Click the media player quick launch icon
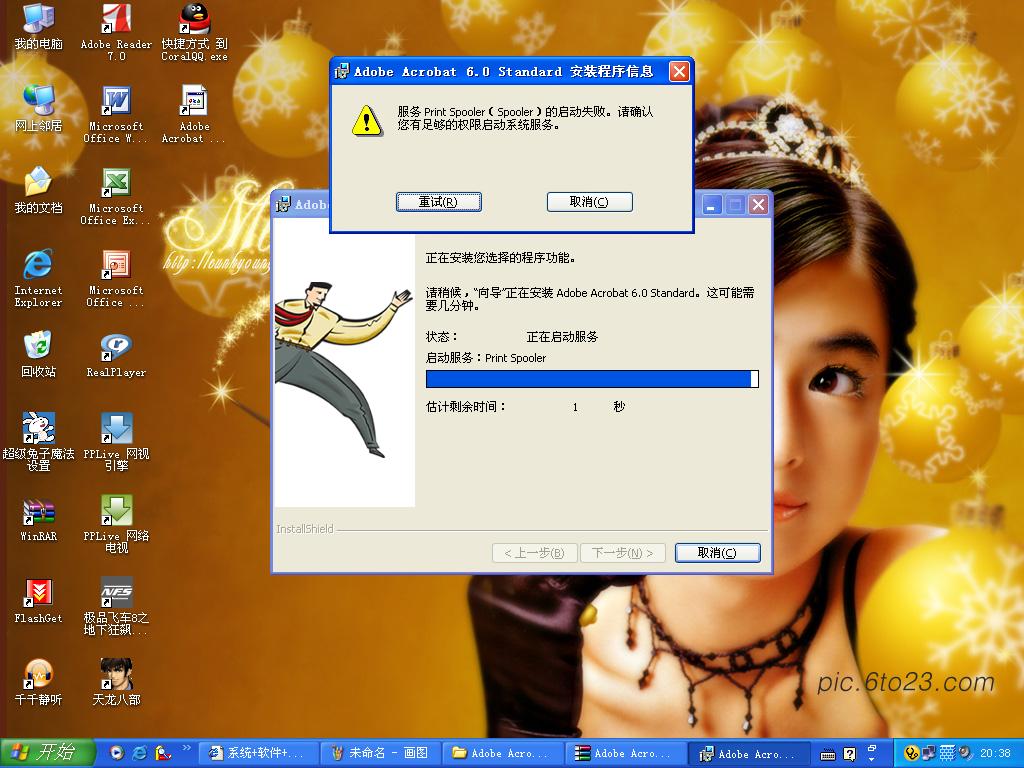The height and width of the screenshot is (768, 1024). coord(116,753)
